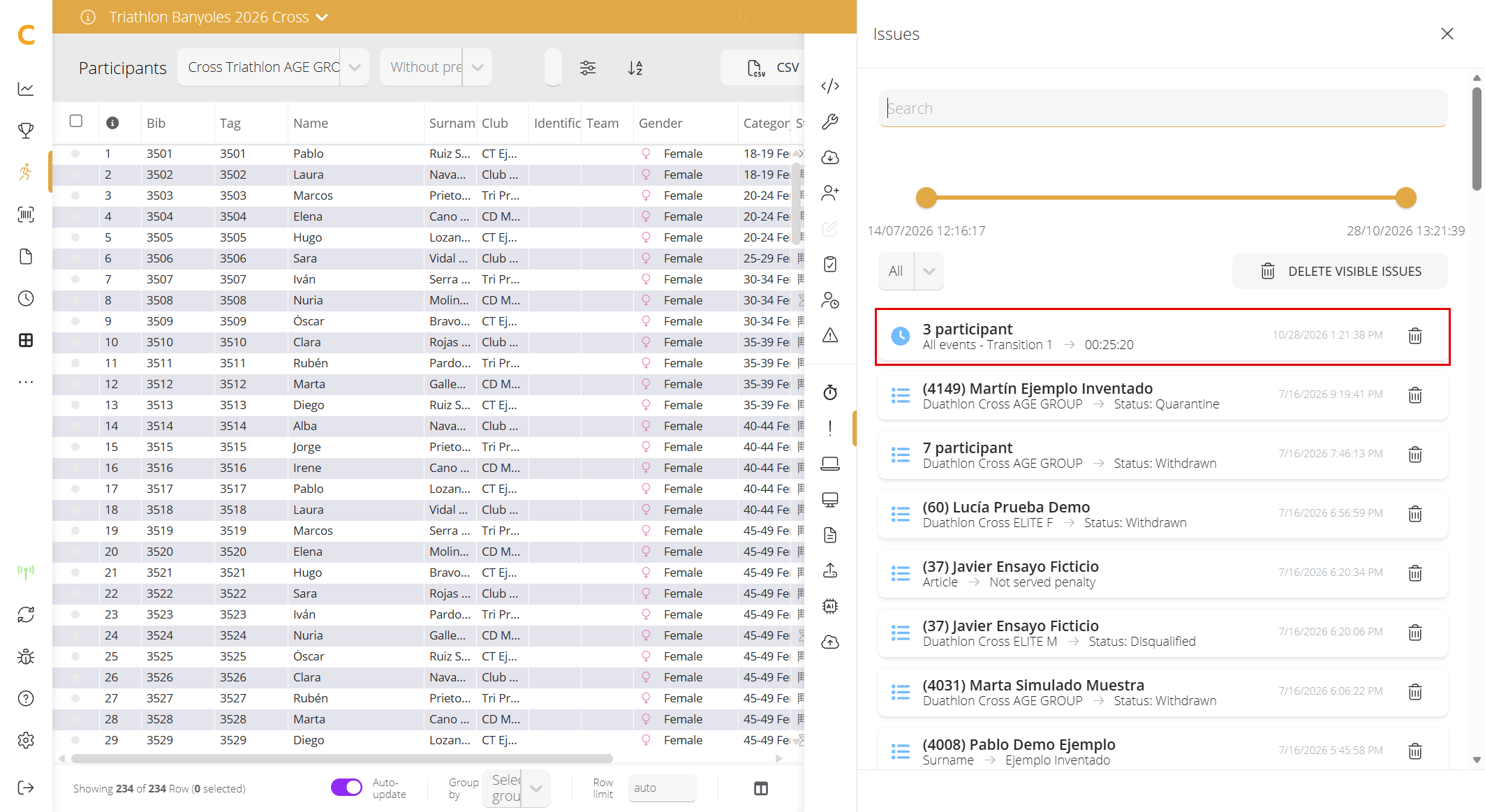Check the select-all checkbox in table header
The width and height of the screenshot is (1485, 812).
(x=76, y=121)
